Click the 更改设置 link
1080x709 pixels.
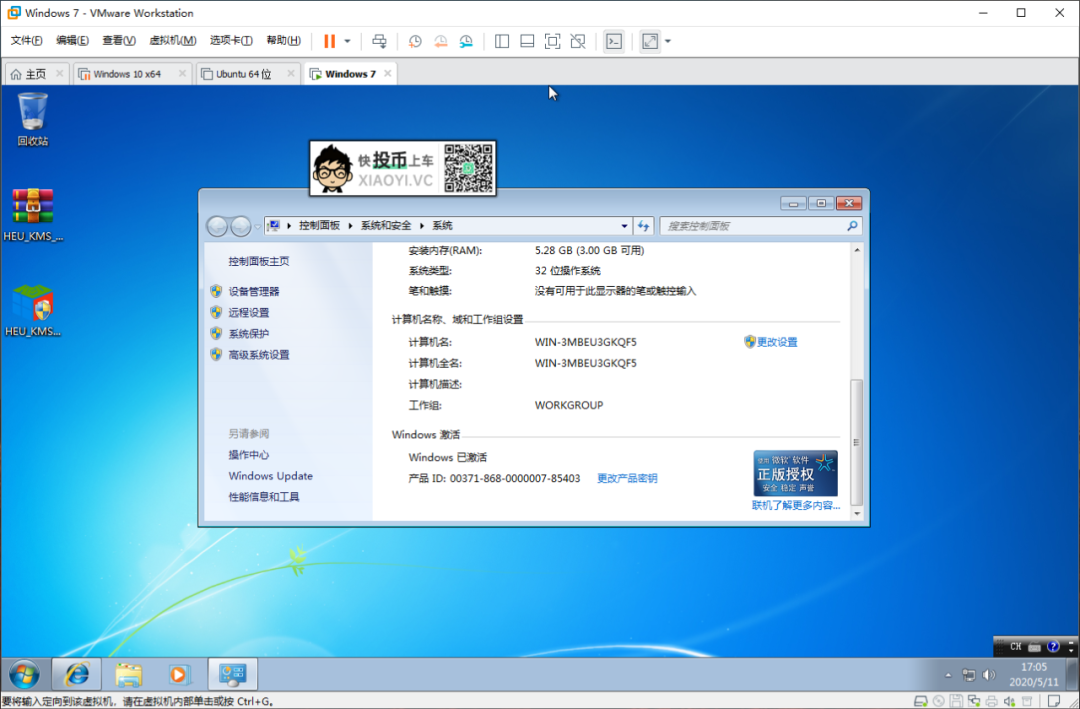[x=779, y=341]
